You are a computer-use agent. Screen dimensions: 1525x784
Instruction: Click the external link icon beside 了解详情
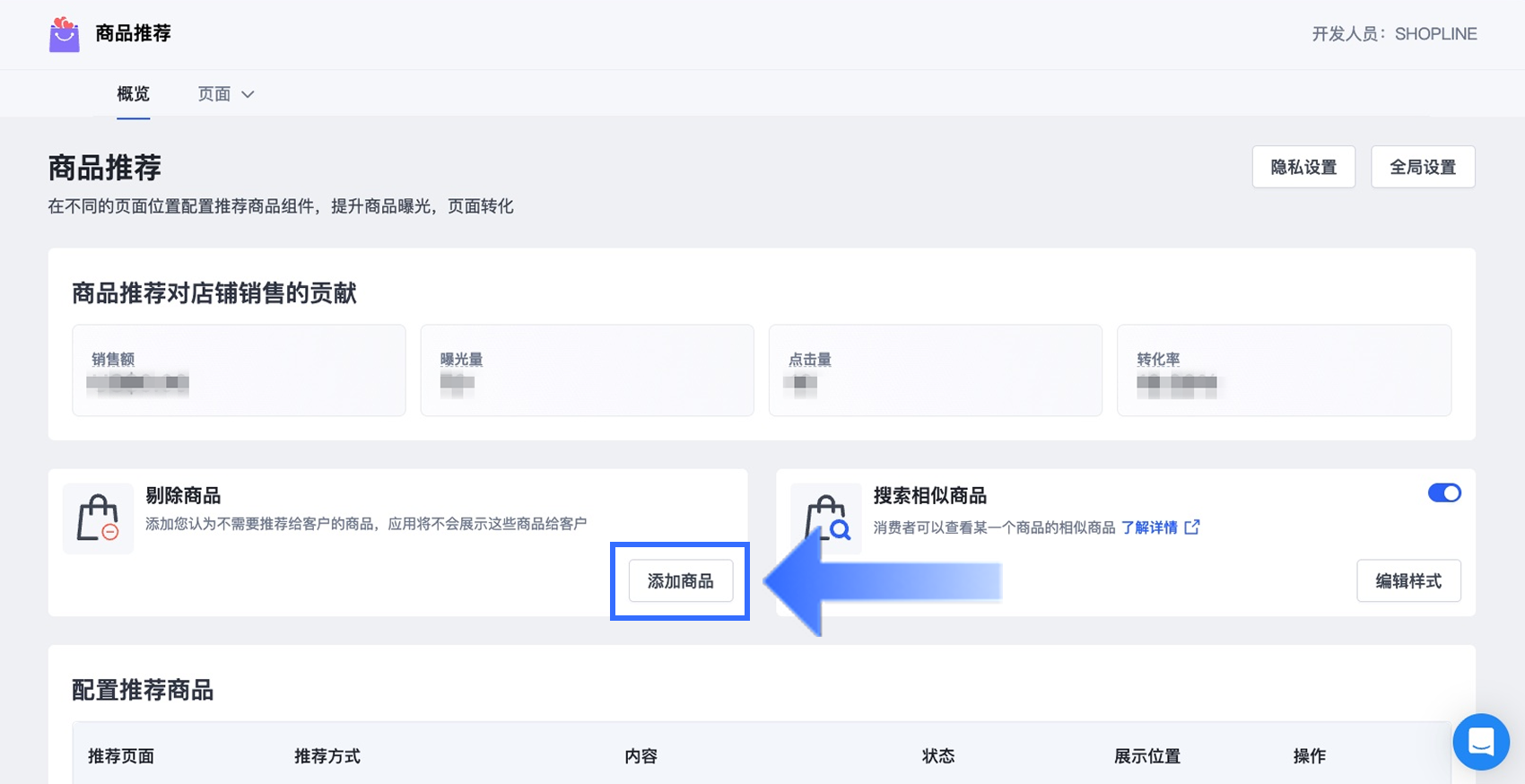point(1192,527)
